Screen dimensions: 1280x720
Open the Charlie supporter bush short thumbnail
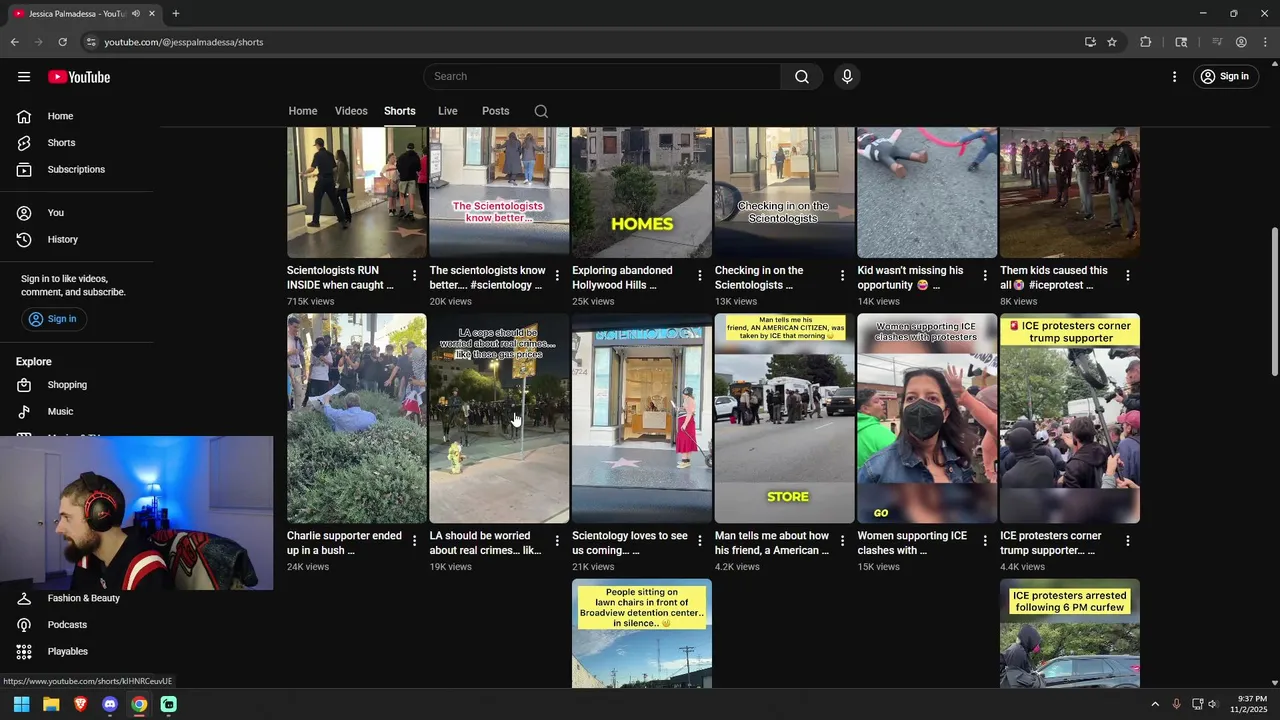click(x=357, y=418)
